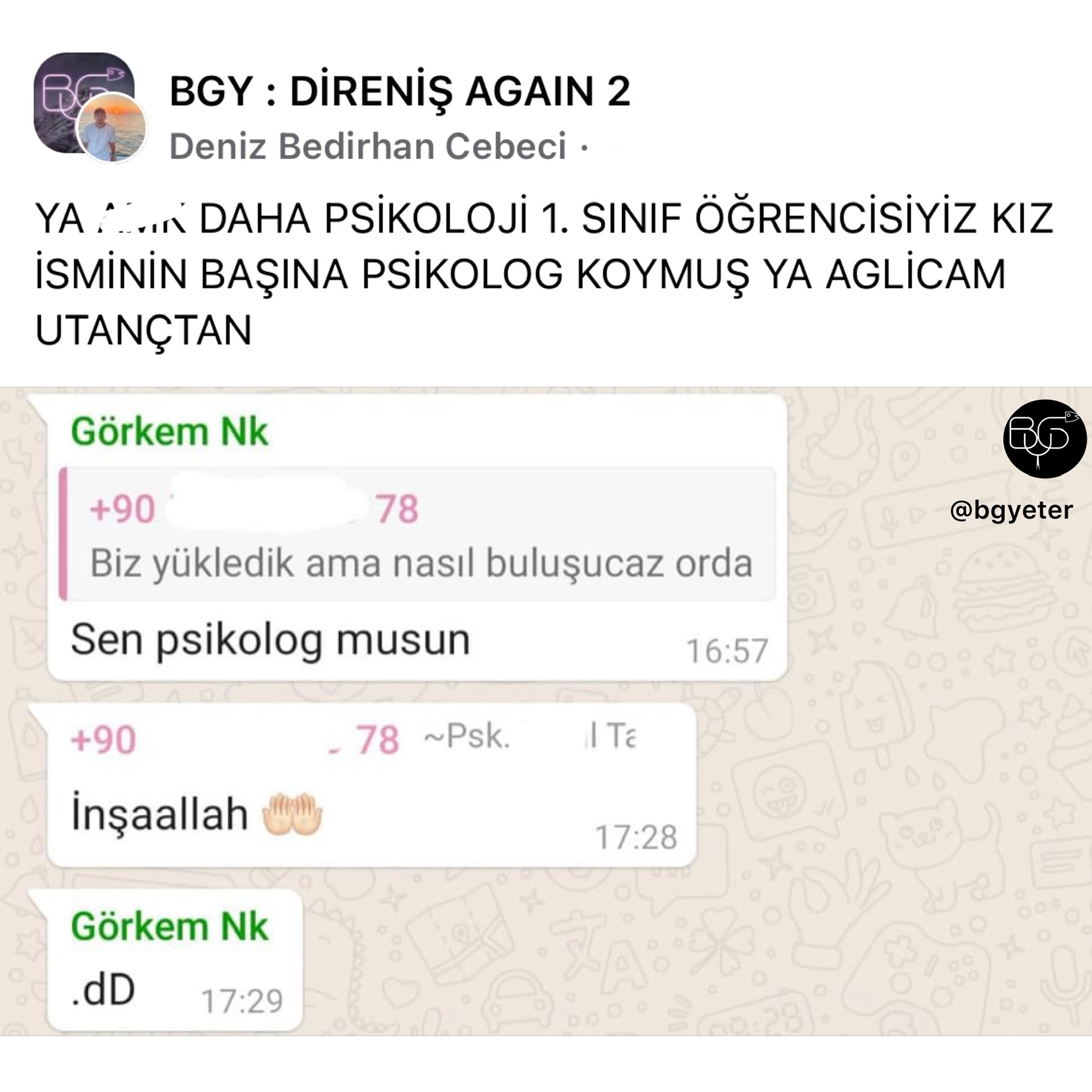Click the 16:57 timestamp
Viewport: 1092px width, 1092px height.
tap(727, 651)
